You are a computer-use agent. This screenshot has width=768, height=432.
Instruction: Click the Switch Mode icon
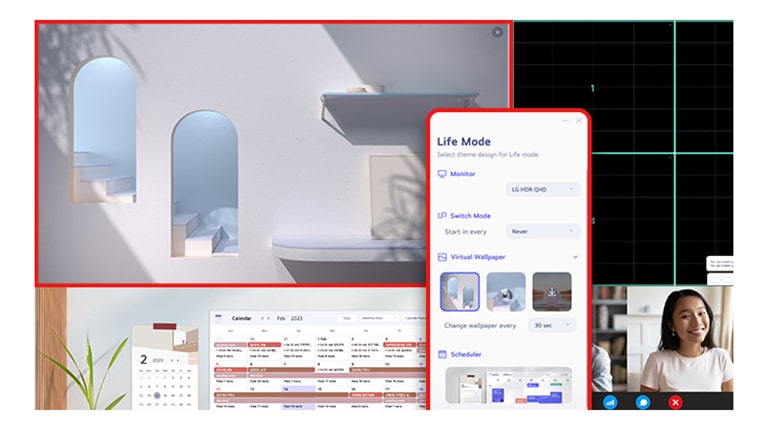click(442, 215)
